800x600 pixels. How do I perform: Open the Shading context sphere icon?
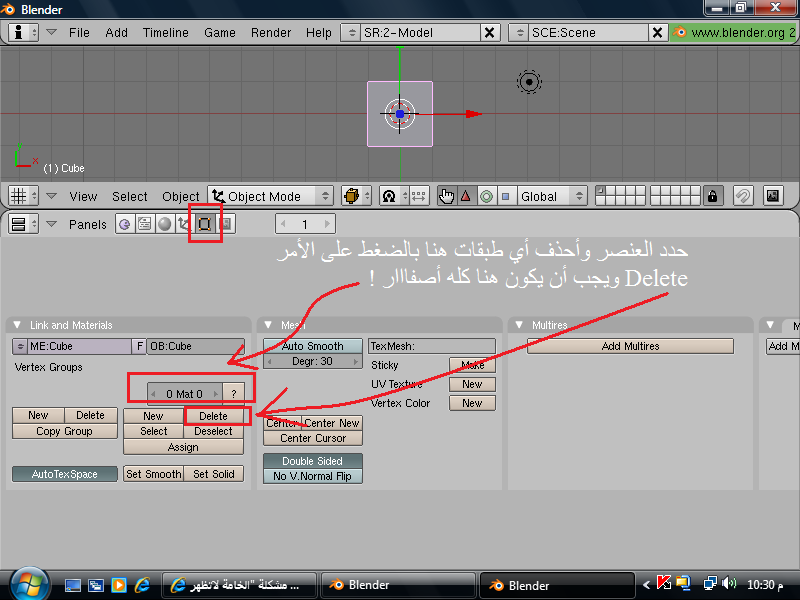[164, 224]
